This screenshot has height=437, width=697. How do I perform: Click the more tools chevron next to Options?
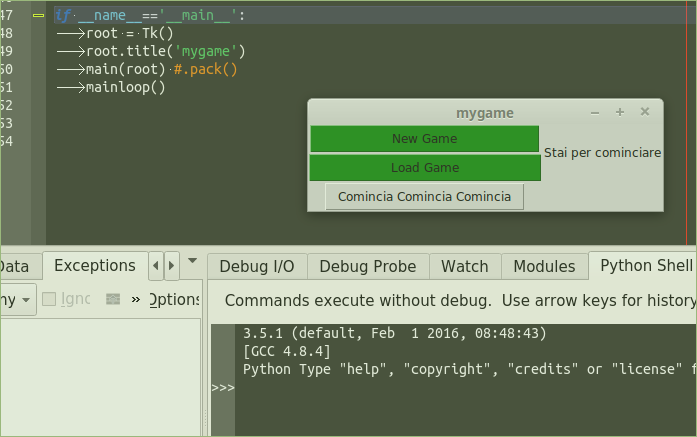pos(135,299)
